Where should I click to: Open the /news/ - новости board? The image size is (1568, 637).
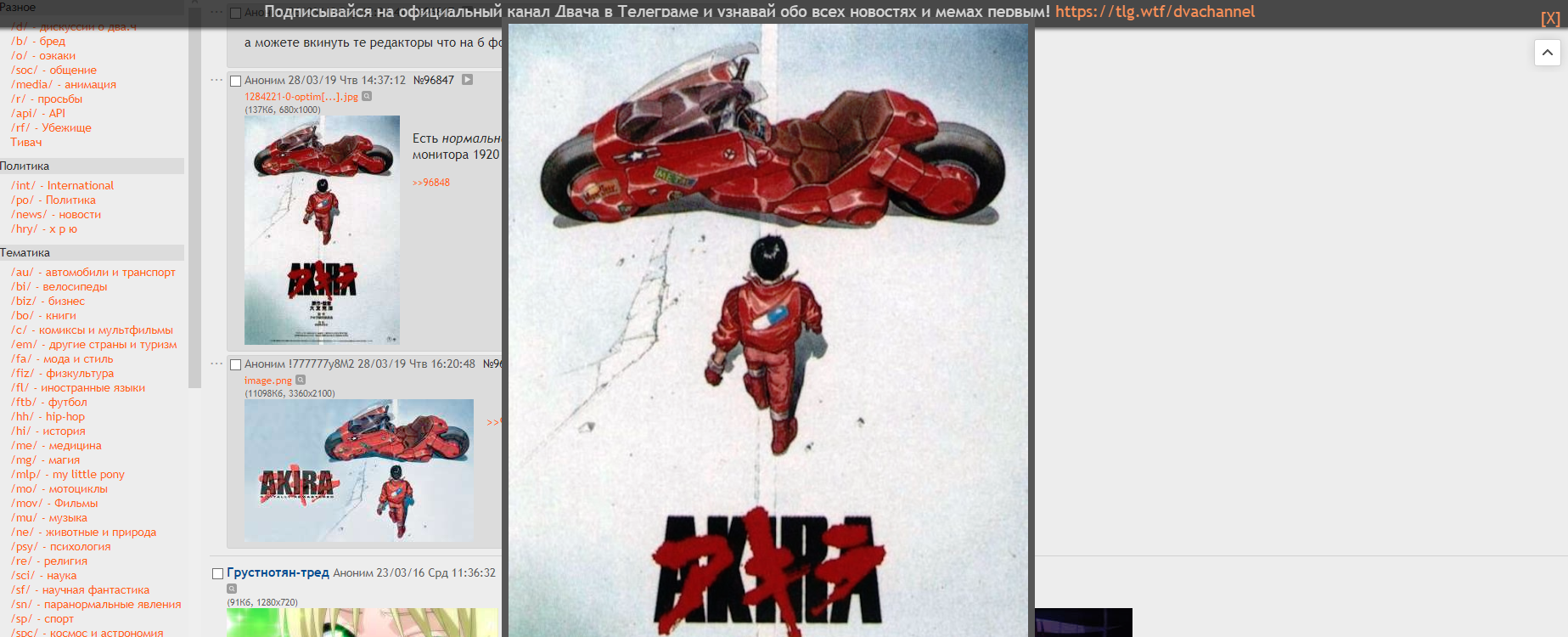click(x=56, y=214)
